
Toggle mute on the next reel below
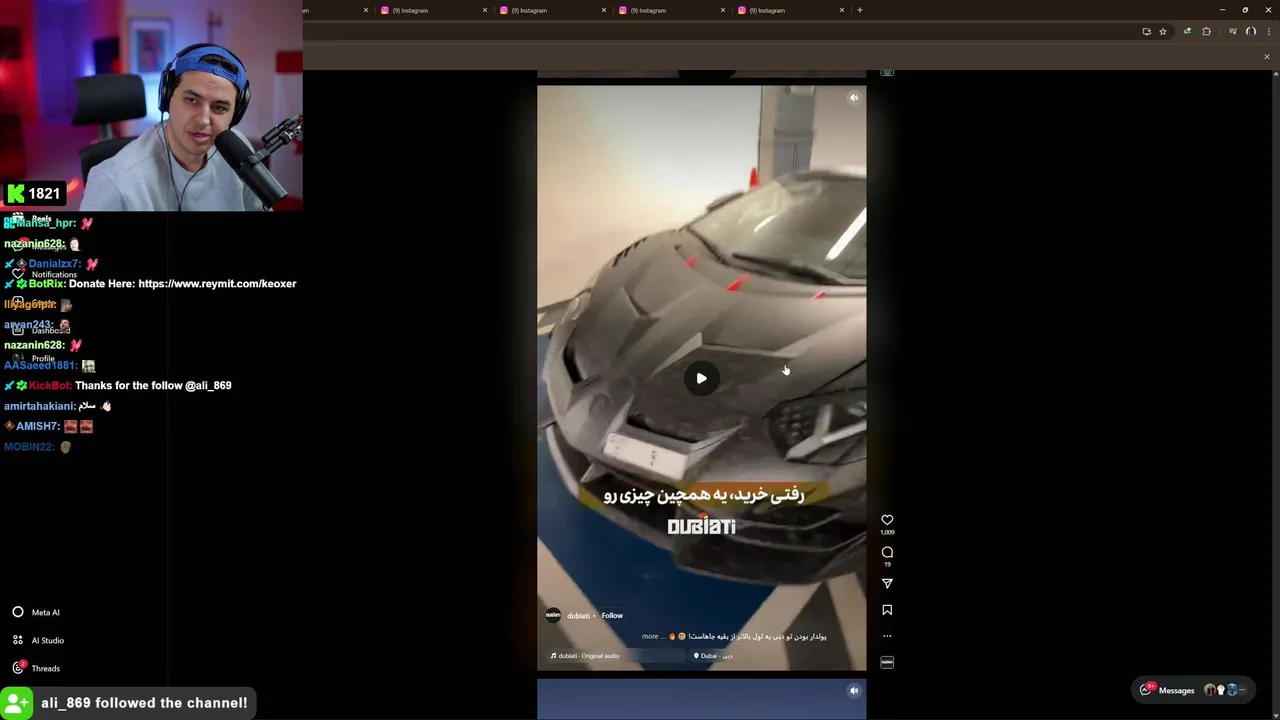[x=854, y=690]
